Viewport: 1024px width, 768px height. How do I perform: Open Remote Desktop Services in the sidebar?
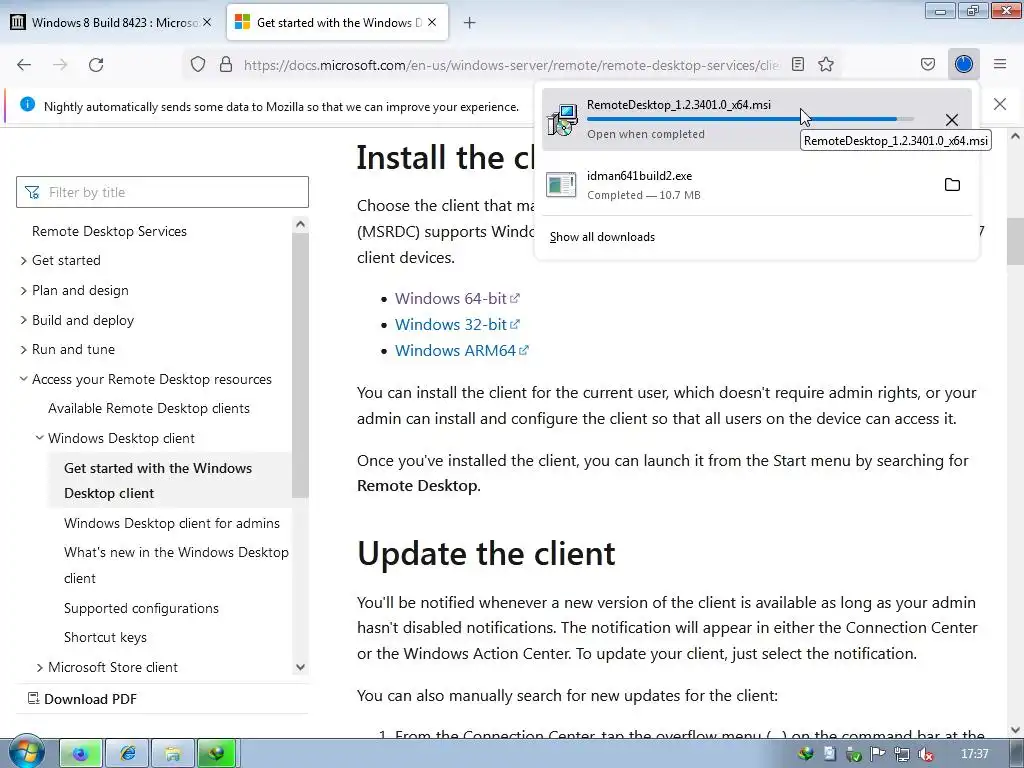[109, 231]
